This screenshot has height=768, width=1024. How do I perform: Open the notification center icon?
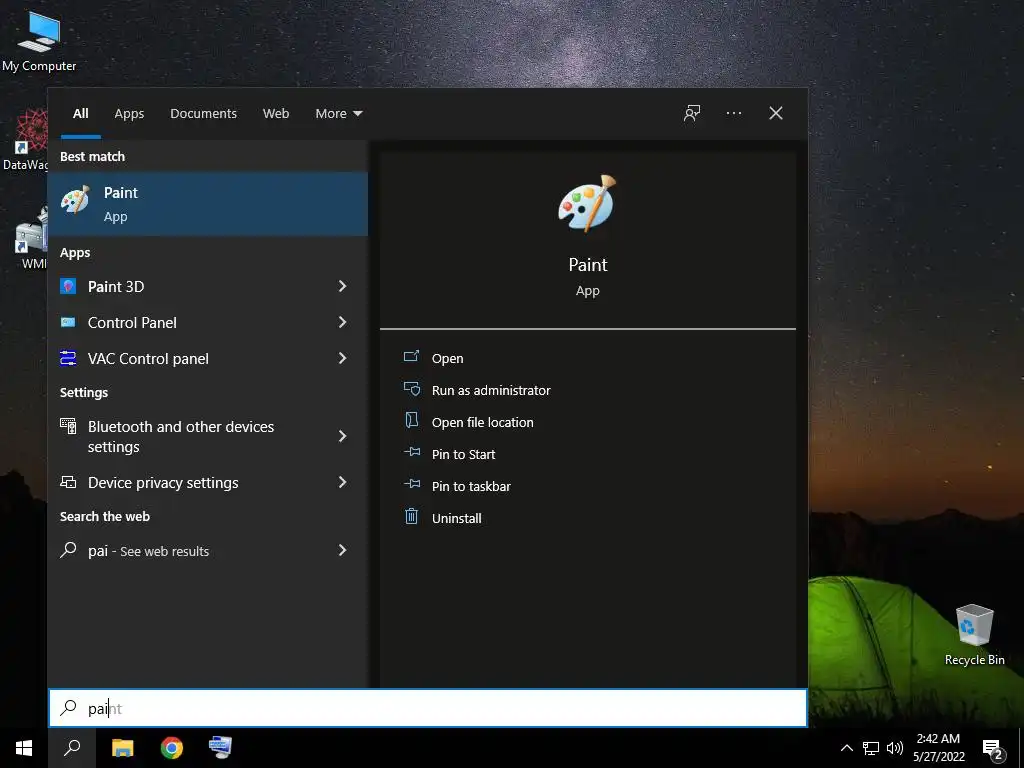[992, 749]
